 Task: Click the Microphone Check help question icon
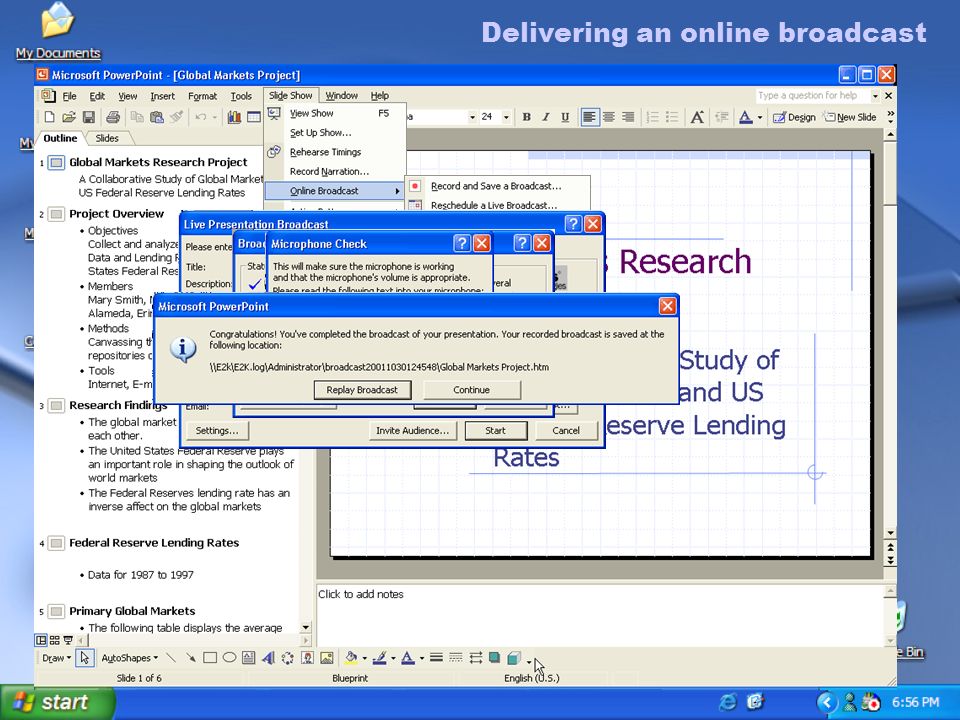pos(462,243)
